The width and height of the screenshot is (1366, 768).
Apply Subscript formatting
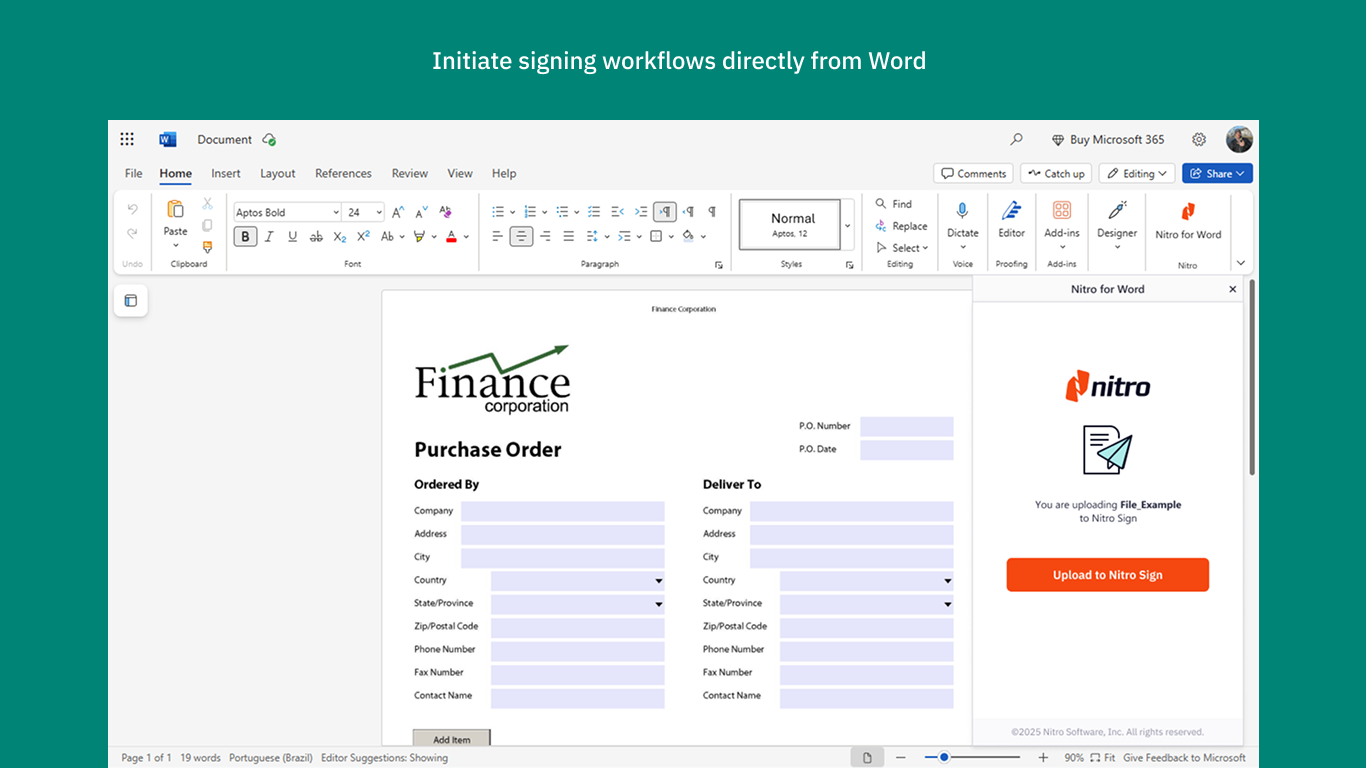tap(340, 237)
